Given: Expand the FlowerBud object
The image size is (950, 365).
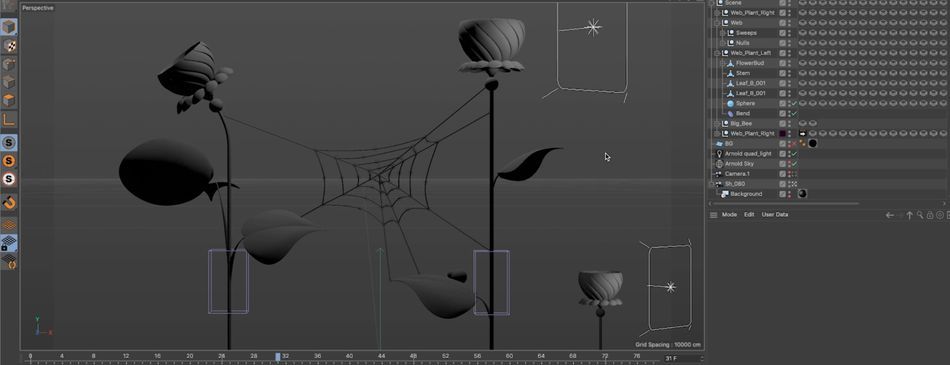Looking at the screenshot, I should [722, 63].
